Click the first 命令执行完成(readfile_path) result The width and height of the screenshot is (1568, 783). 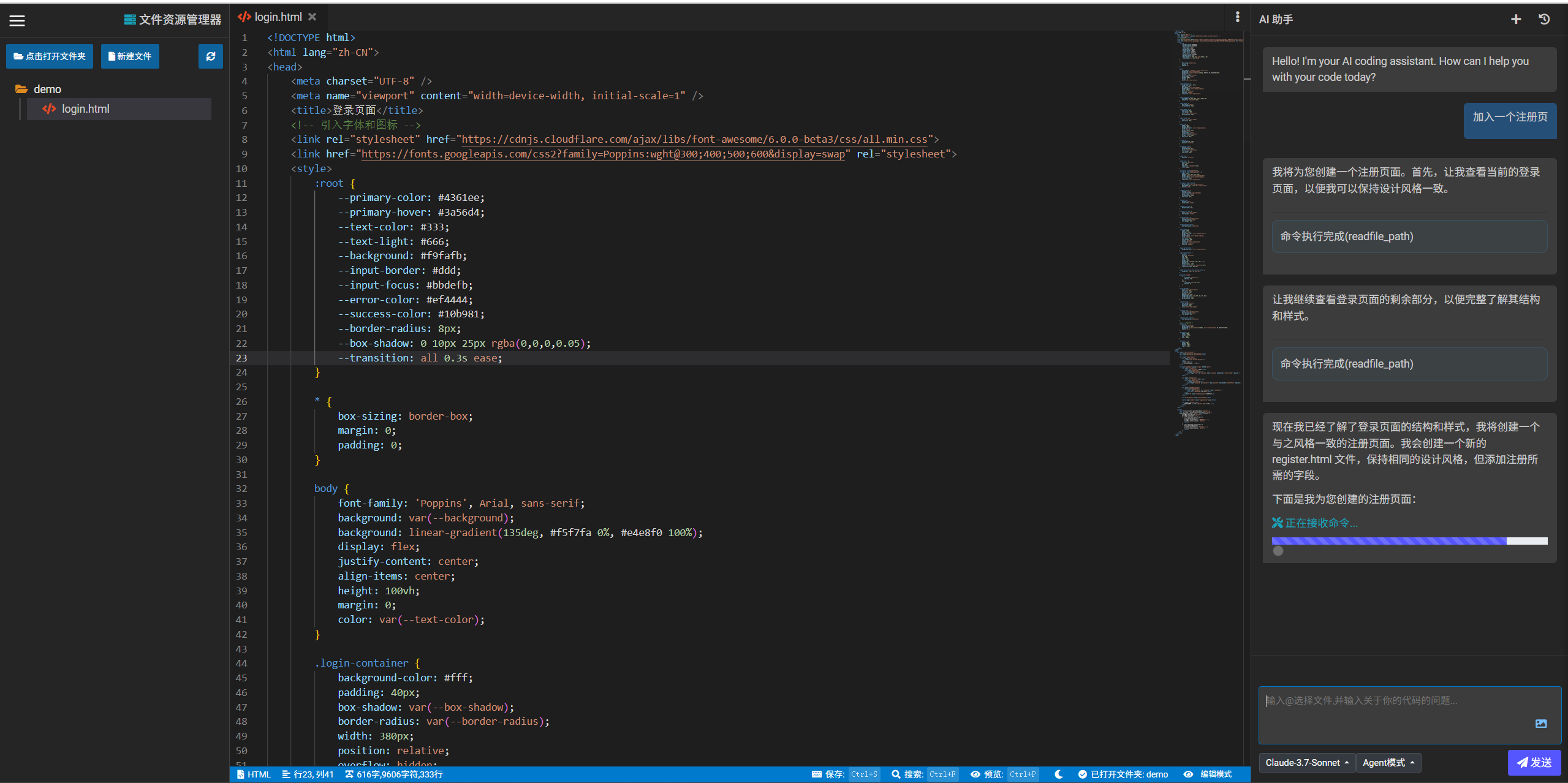1409,236
